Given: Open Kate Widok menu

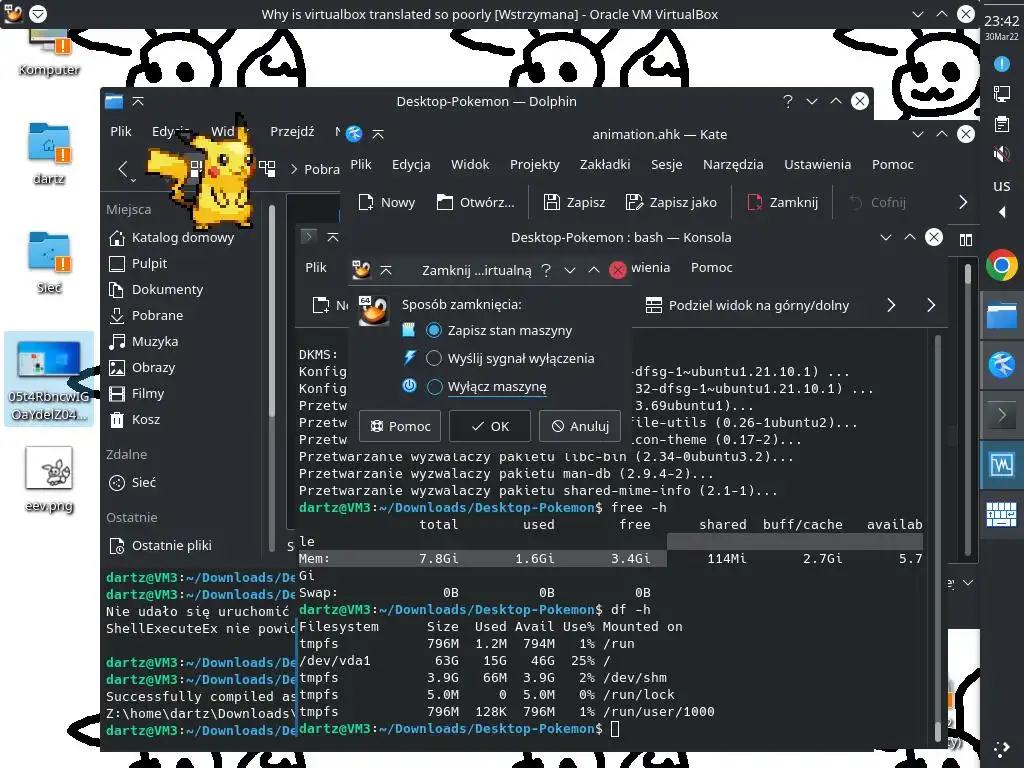Looking at the screenshot, I should click(x=470, y=165).
